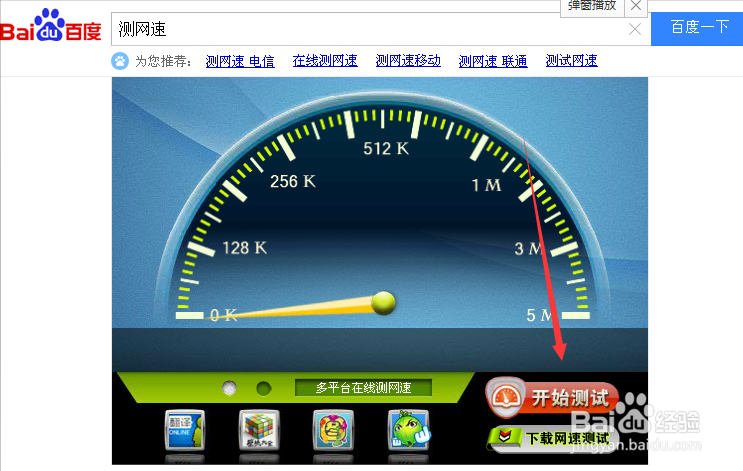This screenshot has width=743, height=471.
Task: Open the 在线测网速 suggestion link
Action: pos(325,61)
